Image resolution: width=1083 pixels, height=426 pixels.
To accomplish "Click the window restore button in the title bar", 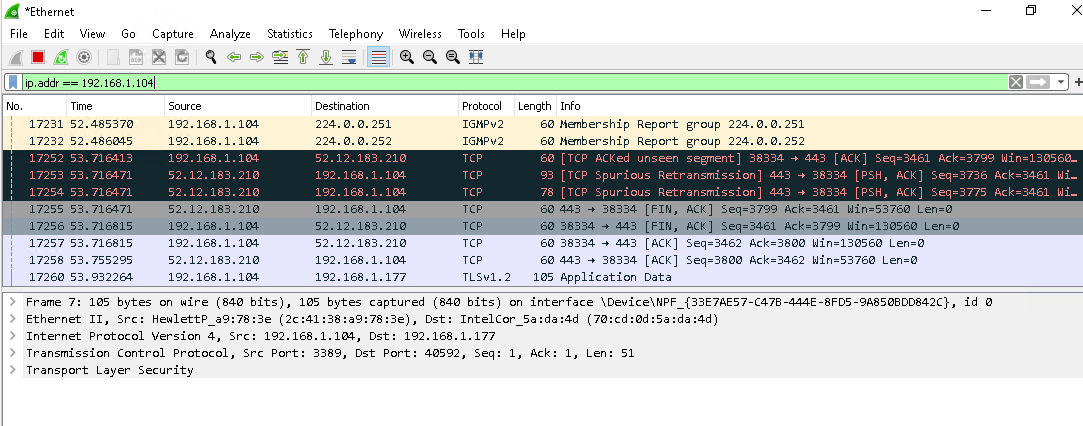I will click(1031, 10).
